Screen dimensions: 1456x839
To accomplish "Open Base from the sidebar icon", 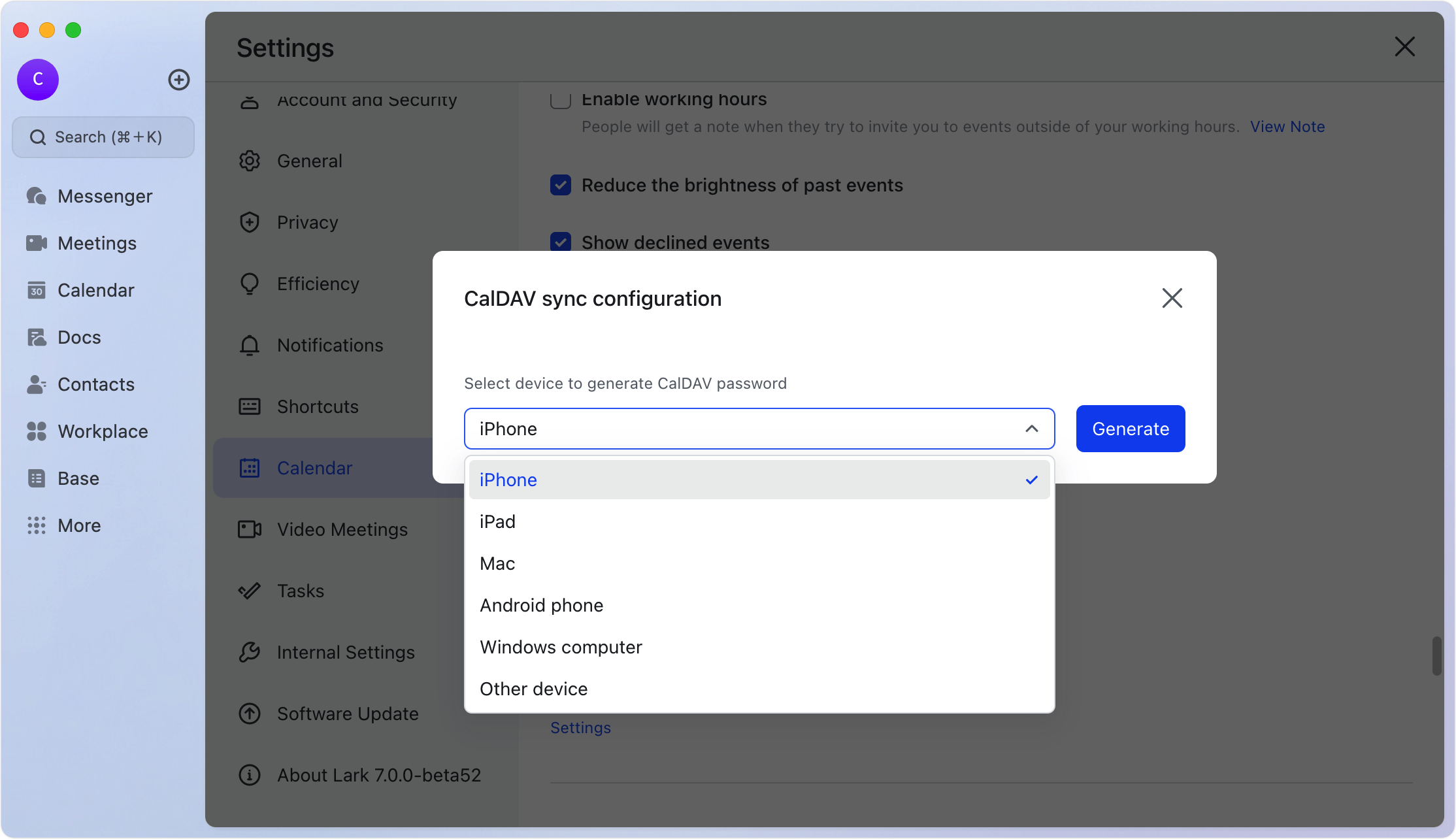I will [37, 478].
